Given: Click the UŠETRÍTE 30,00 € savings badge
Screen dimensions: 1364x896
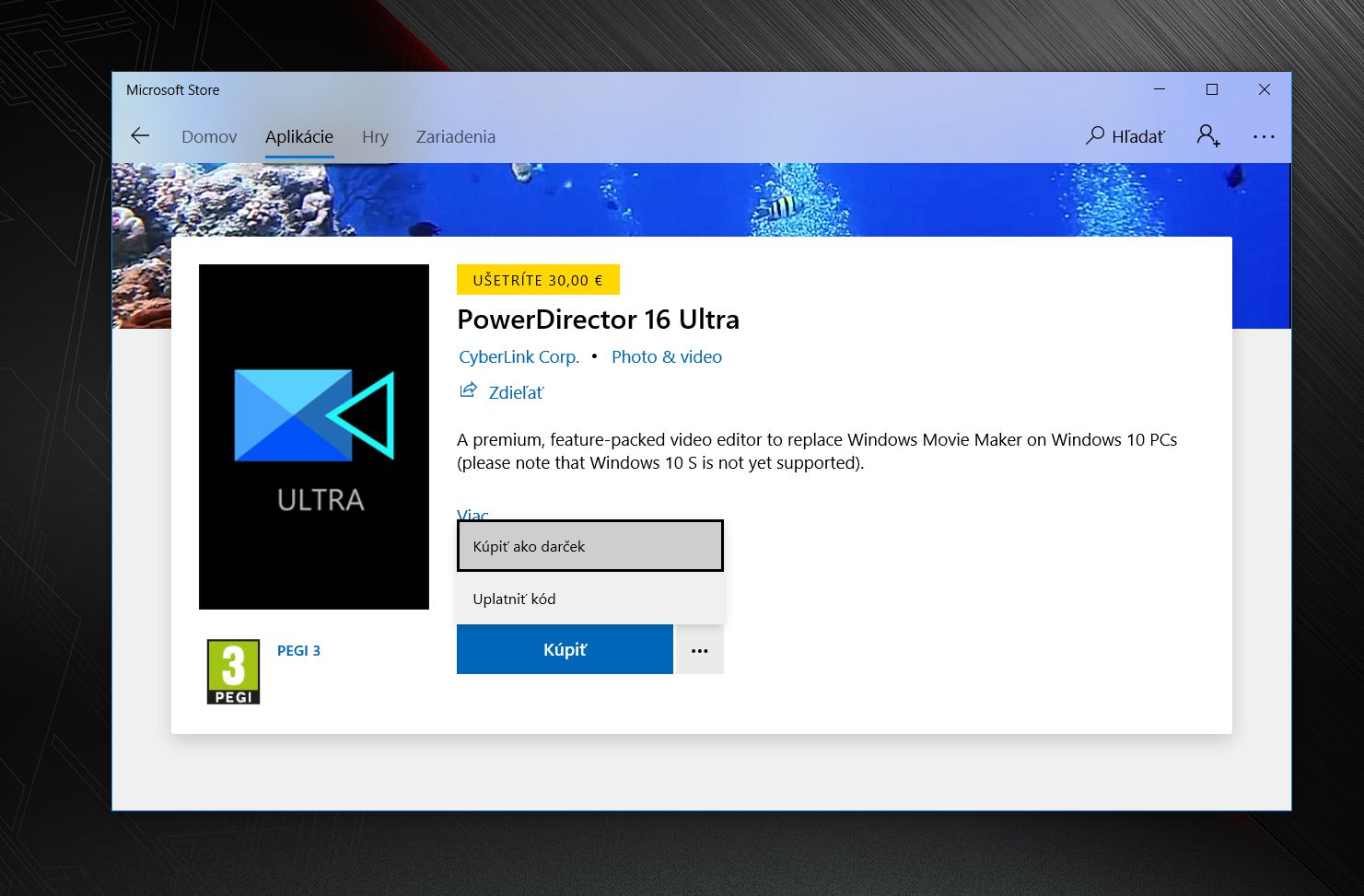Looking at the screenshot, I should pyautogui.click(x=538, y=280).
